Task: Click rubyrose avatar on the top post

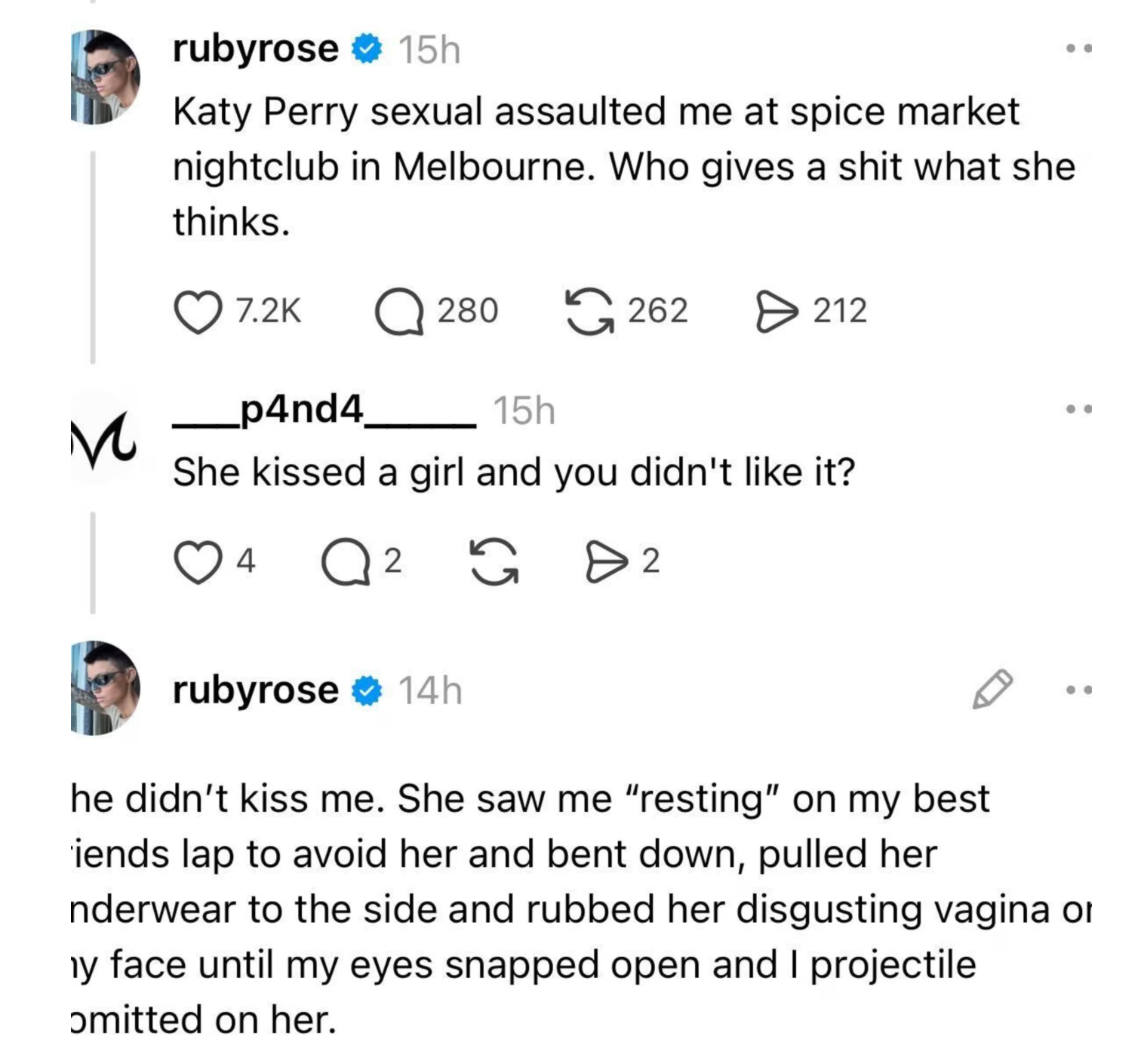Action: pos(105,77)
